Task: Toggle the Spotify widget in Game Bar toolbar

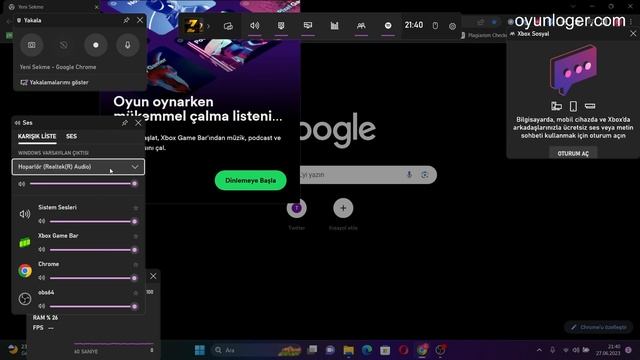Action: tap(388, 26)
